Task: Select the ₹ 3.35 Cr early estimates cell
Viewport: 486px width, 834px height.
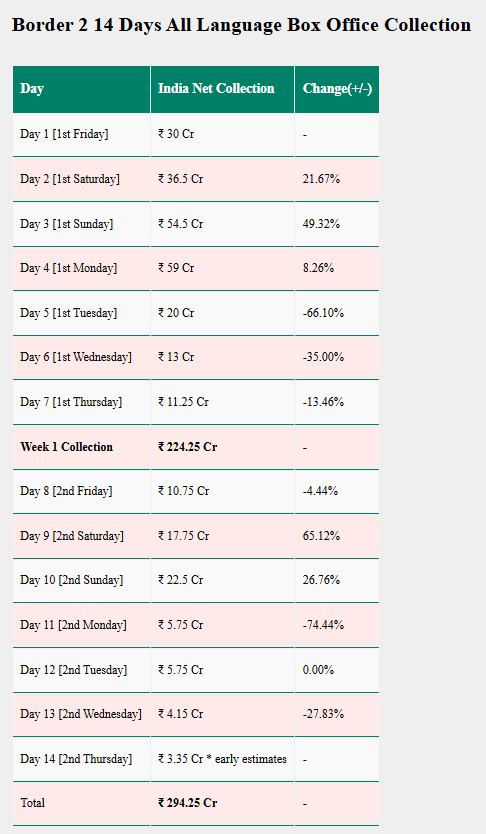Action: point(222,759)
